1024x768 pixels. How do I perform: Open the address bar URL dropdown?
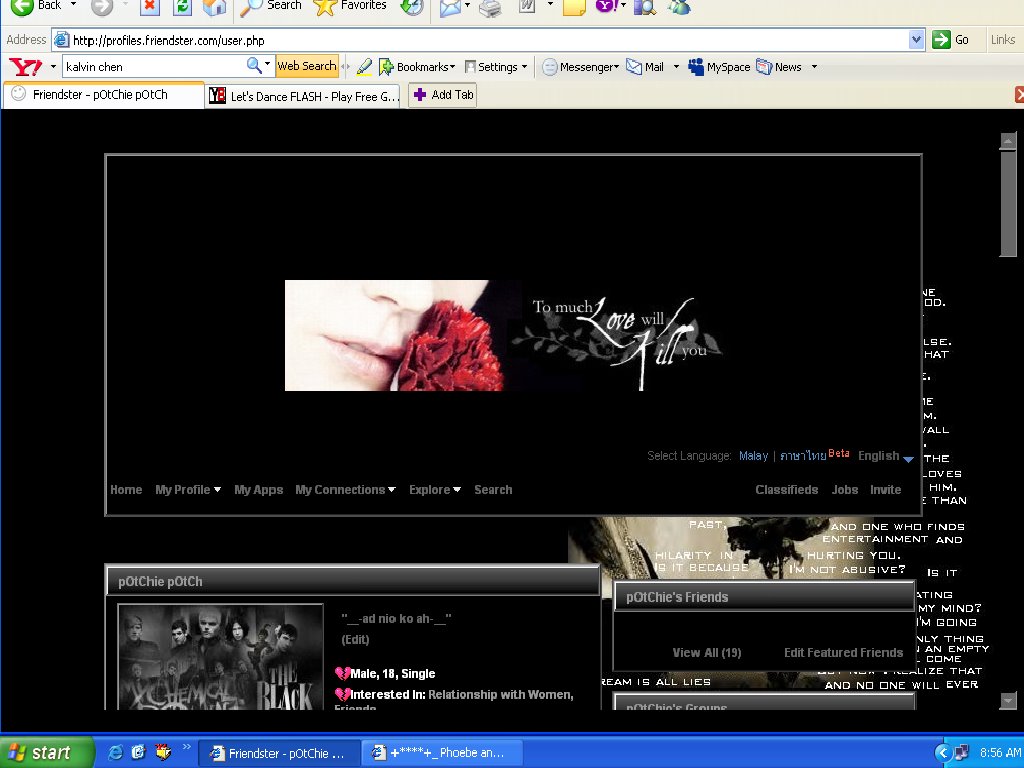pos(916,40)
